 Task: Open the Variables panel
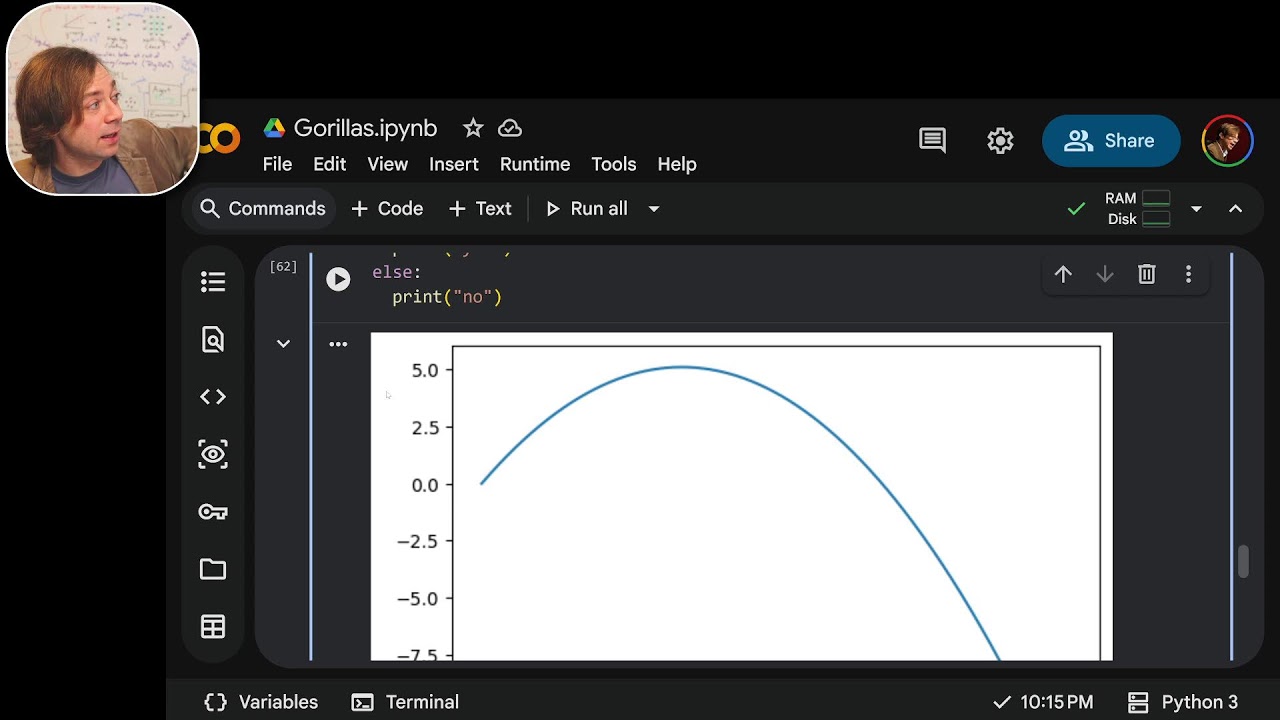pos(260,702)
